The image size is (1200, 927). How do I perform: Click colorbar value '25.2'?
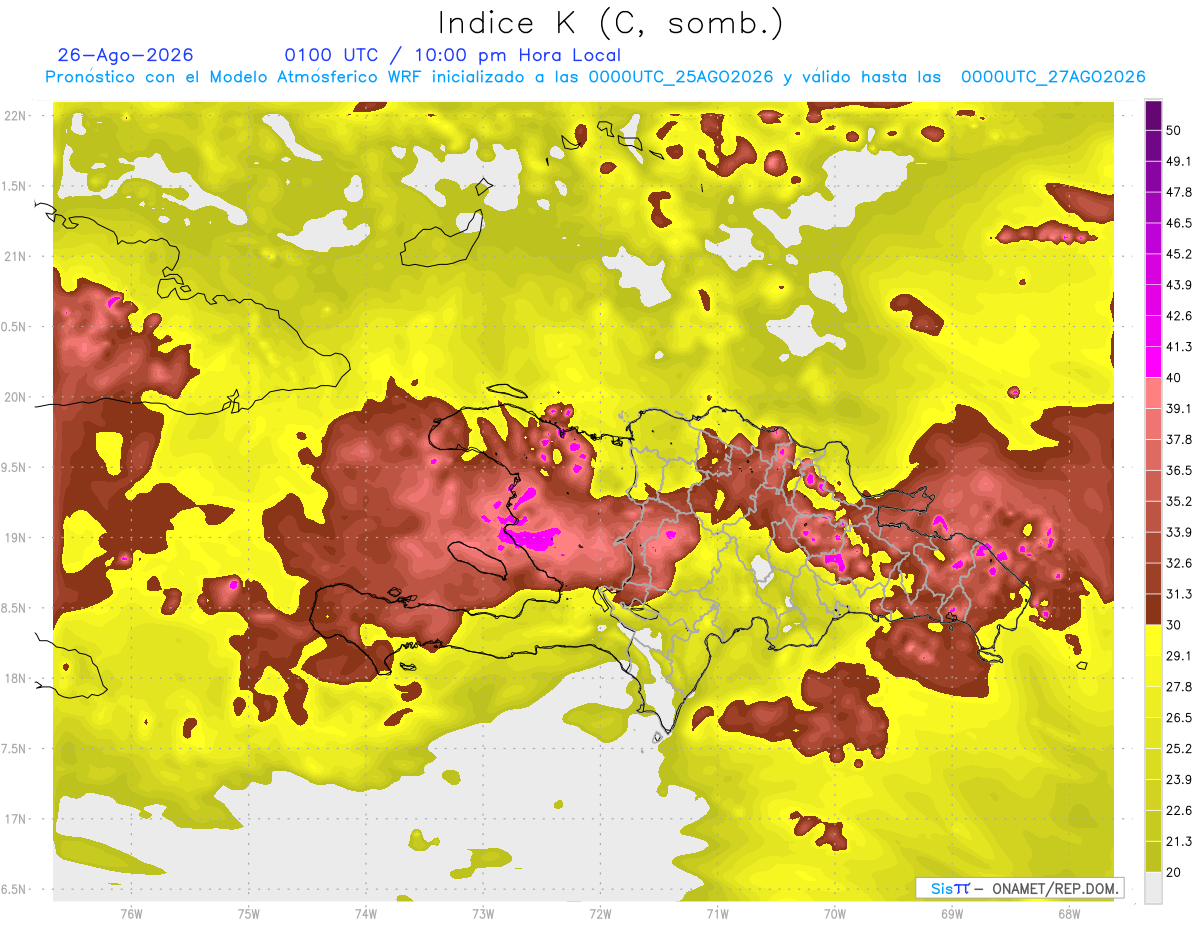click(x=1179, y=749)
